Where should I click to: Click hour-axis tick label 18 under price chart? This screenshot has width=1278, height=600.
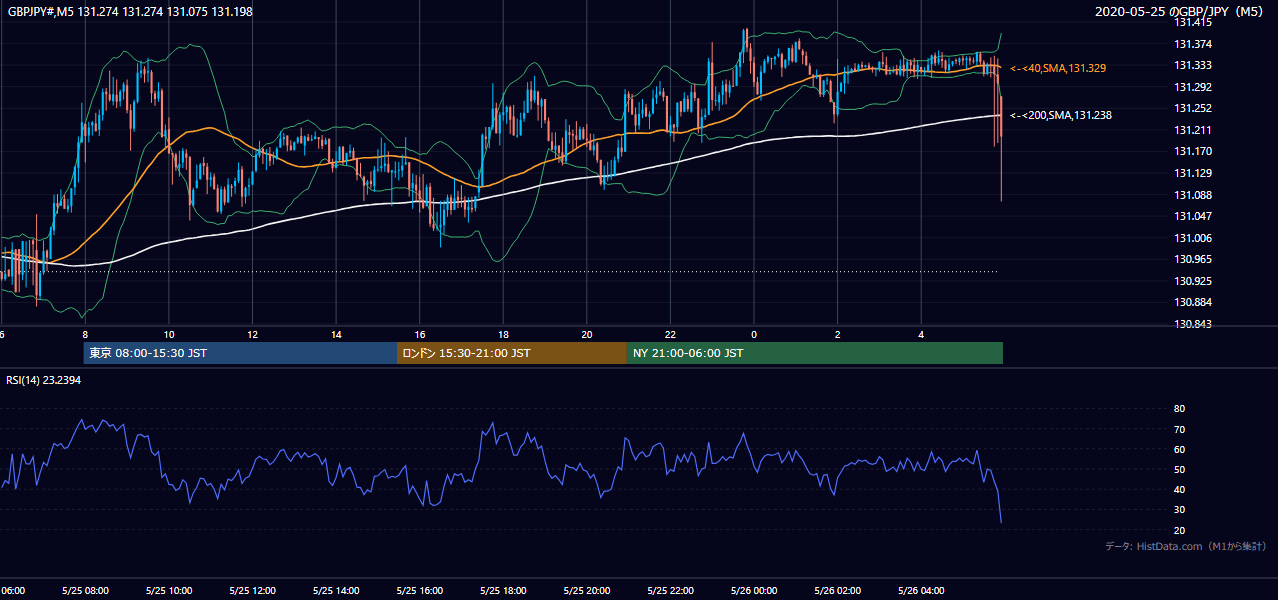504,334
